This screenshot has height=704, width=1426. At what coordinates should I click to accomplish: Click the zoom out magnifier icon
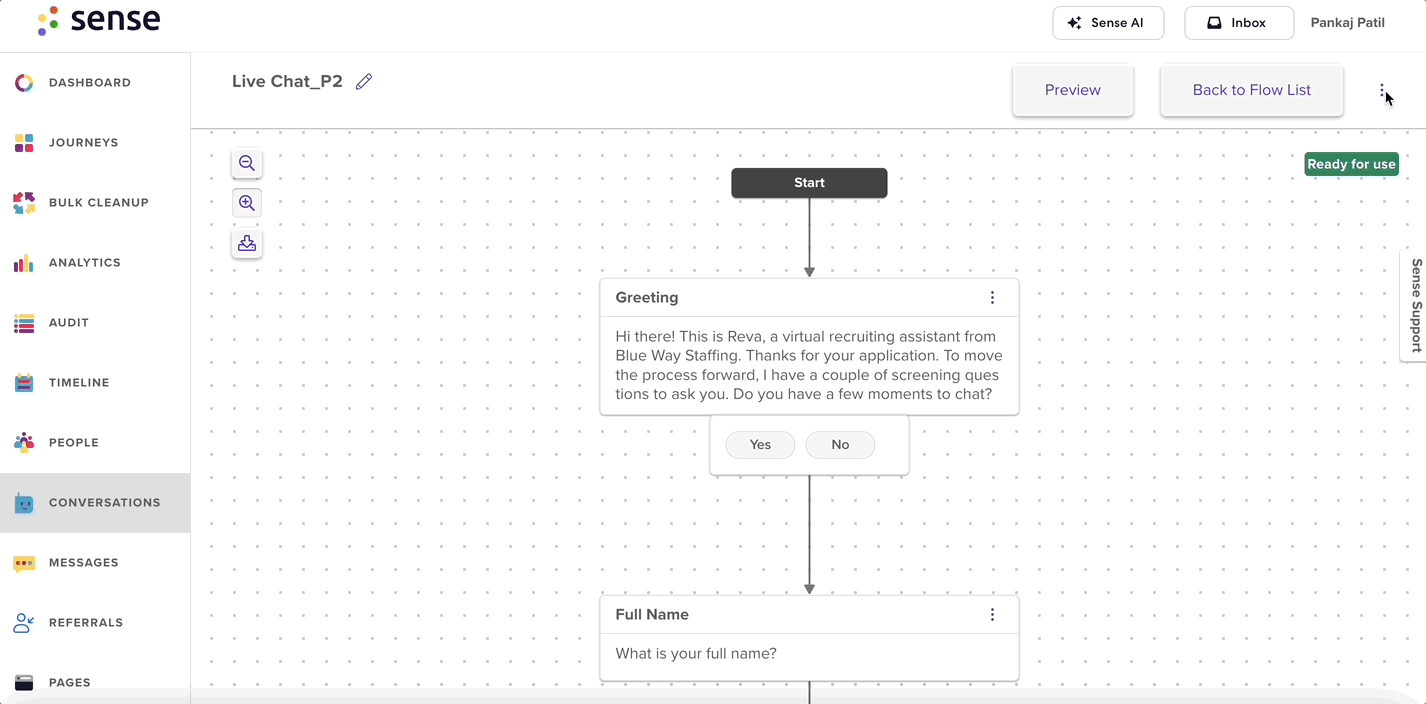click(247, 163)
